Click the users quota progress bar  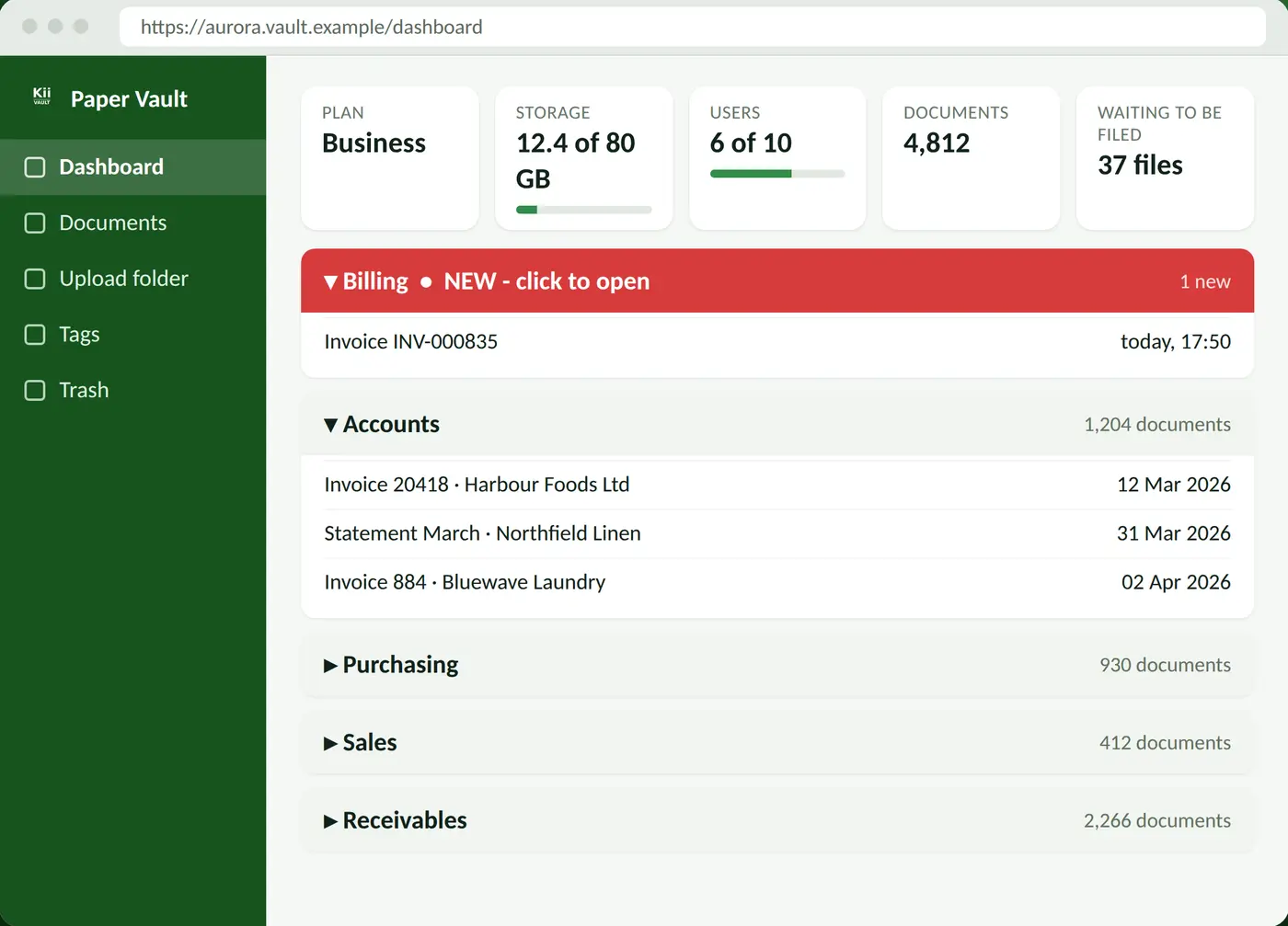point(777,174)
